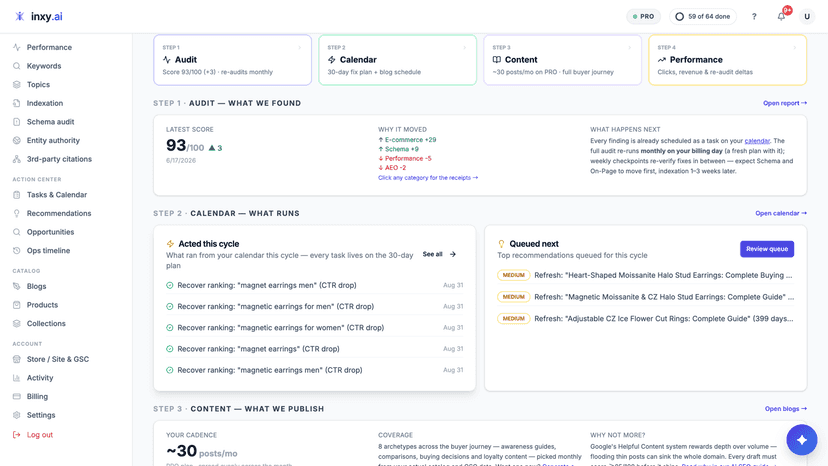Follow the Open blogs link
The height and width of the screenshot is (466, 828).
(786, 409)
